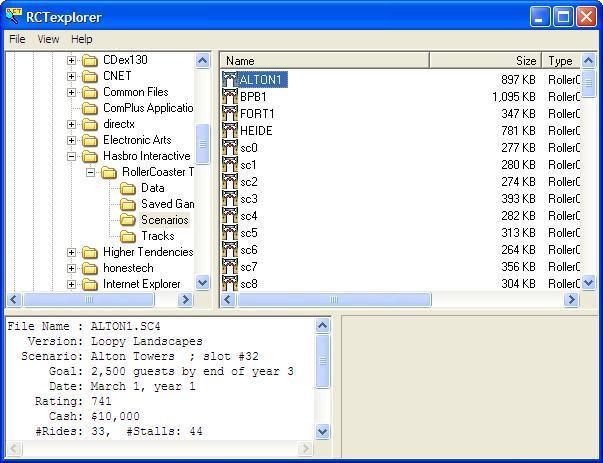This screenshot has height=463, width=603.
Task: Click the sc4 scenario file icon
Action: click(230, 216)
